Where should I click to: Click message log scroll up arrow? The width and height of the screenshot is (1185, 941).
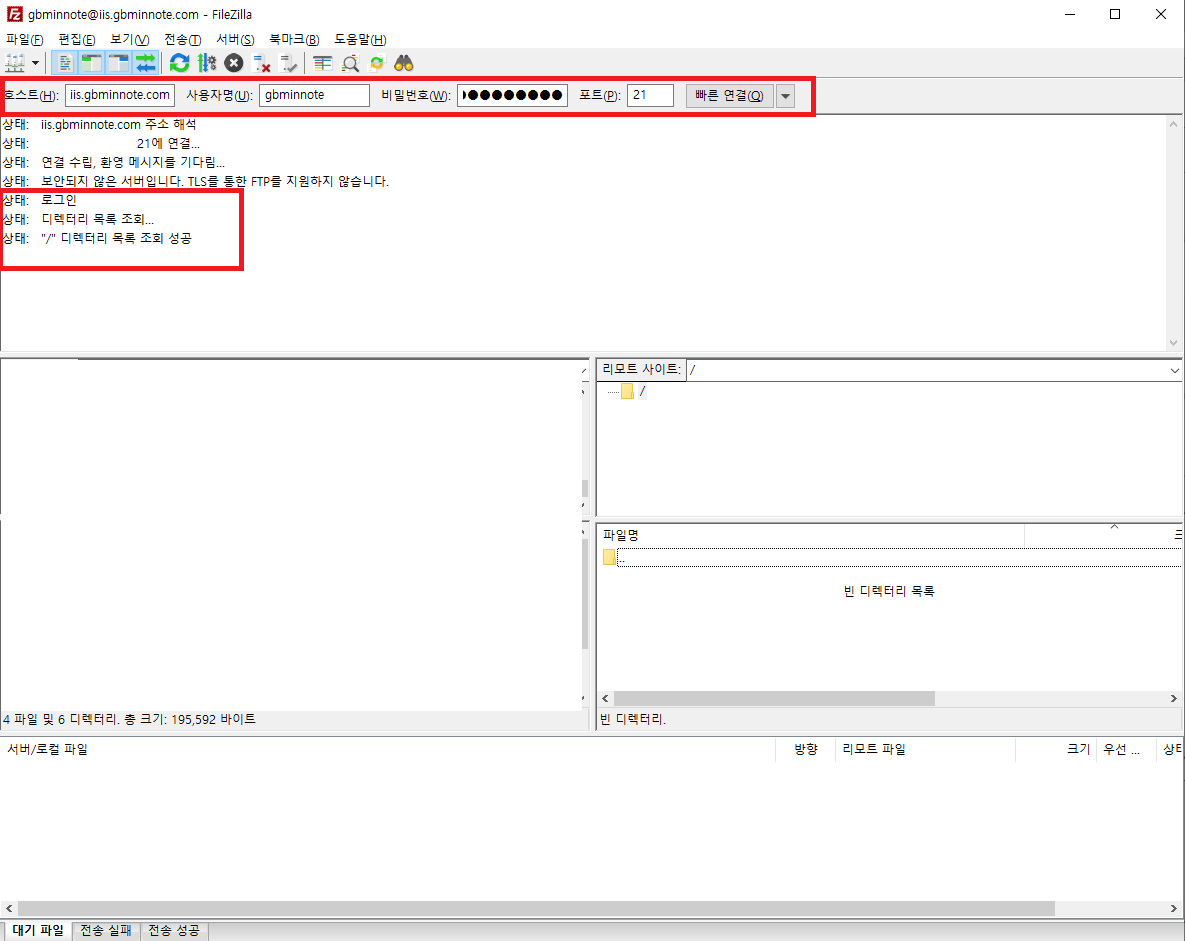click(x=1174, y=124)
